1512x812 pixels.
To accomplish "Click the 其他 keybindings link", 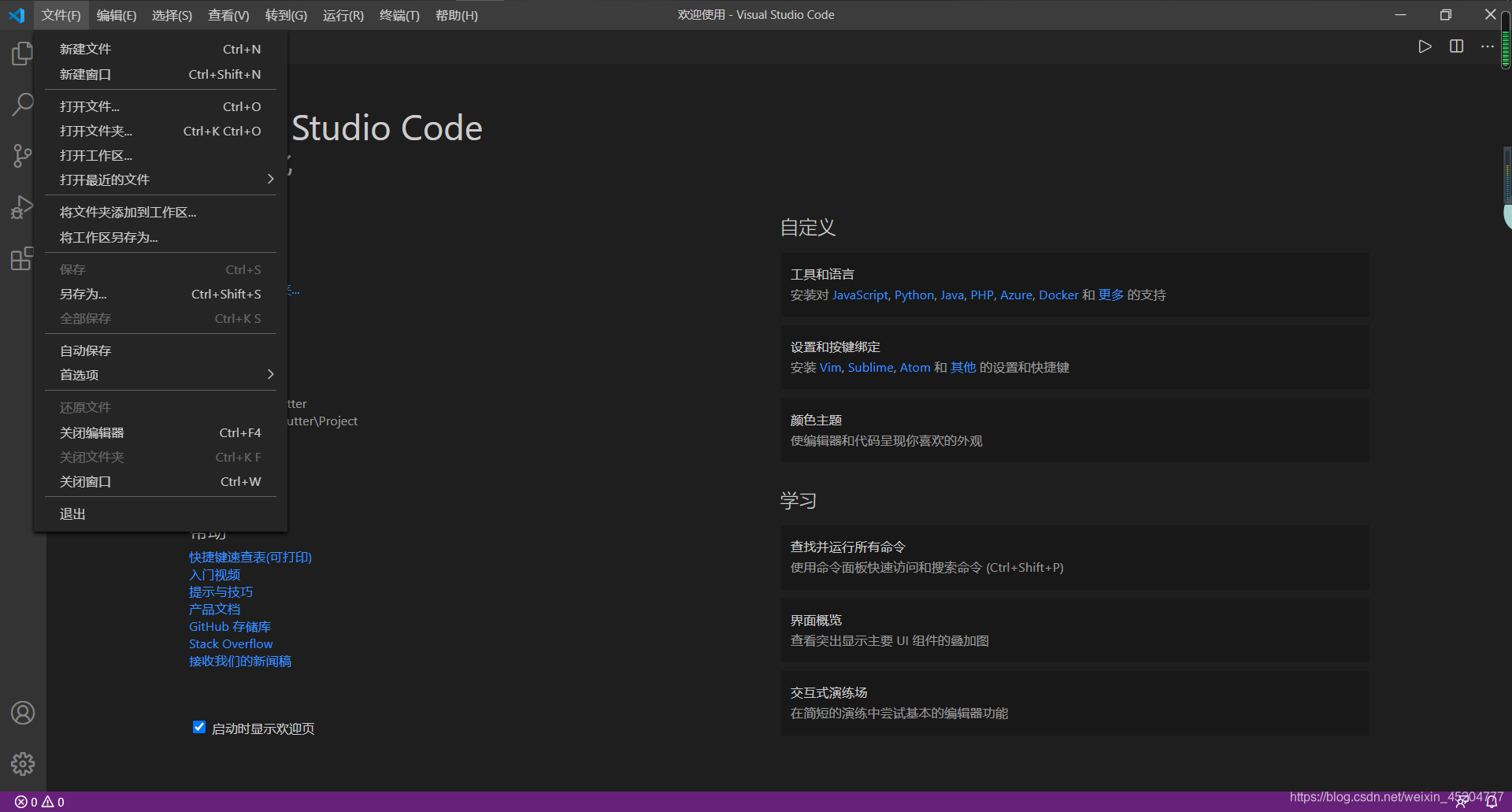I will [x=963, y=367].
